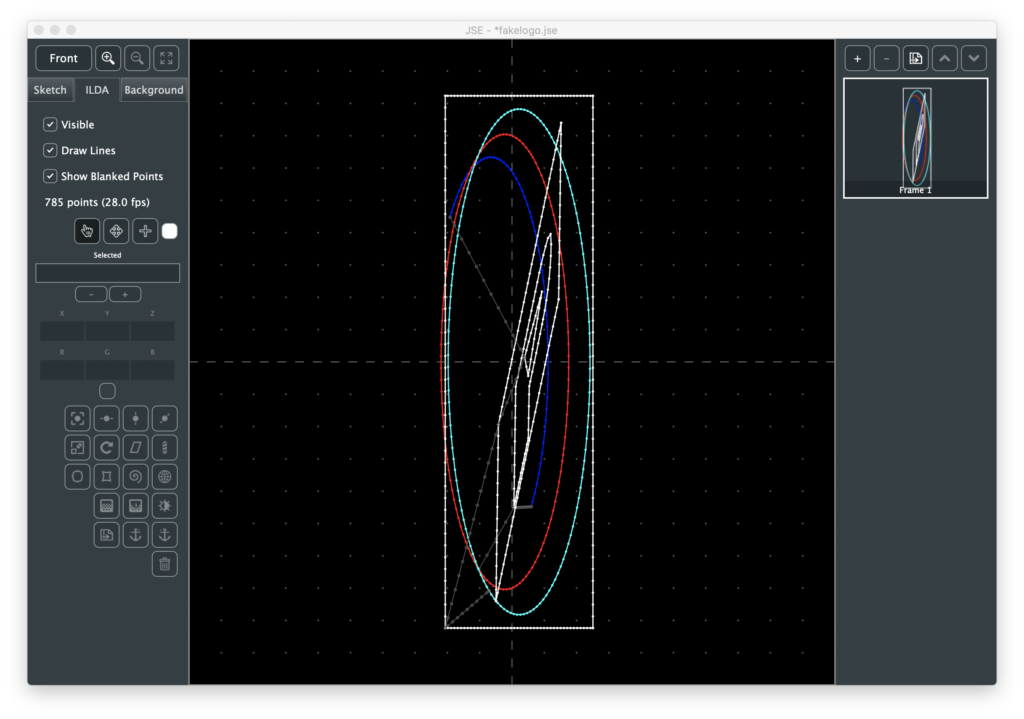The width and height of the screenshot is (1024, 719).
Task: Click the shear parallelogram icon
Action: point(136,447)
